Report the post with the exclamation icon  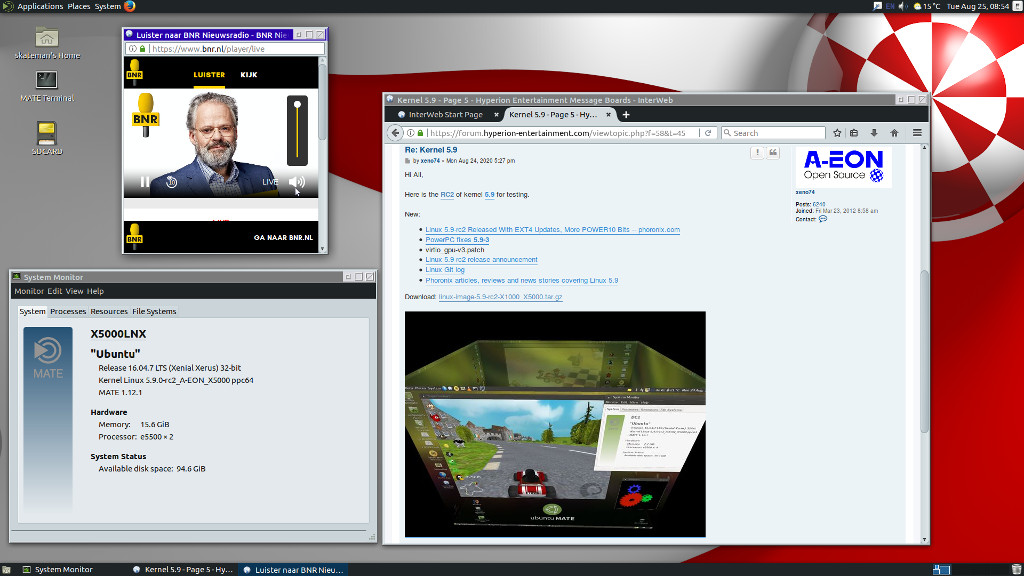[x=757, y=153]
